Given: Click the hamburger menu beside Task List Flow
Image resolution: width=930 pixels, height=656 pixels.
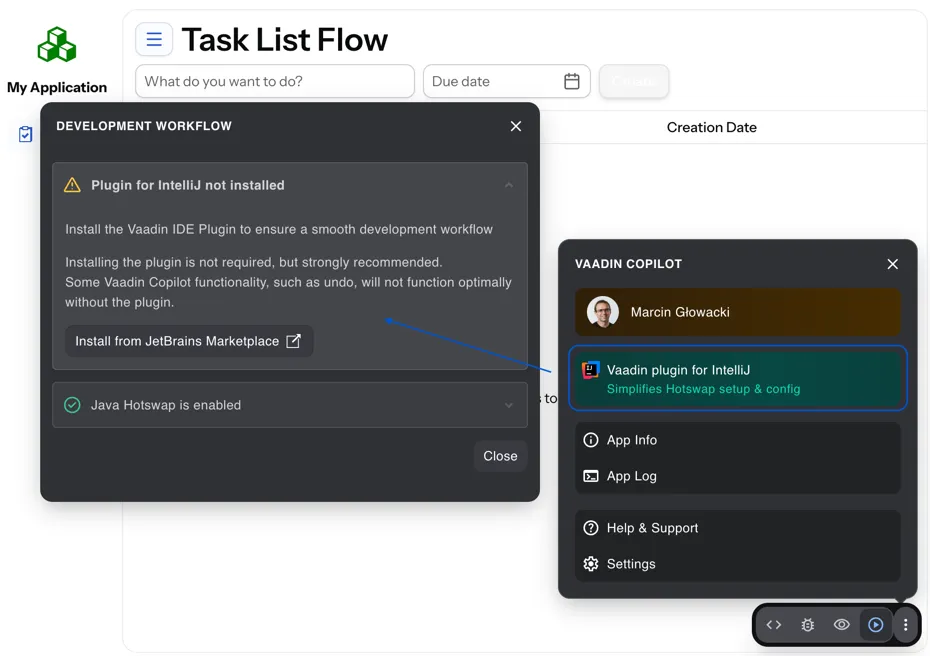Looking at the screenshot, I should tap(153, 39).
